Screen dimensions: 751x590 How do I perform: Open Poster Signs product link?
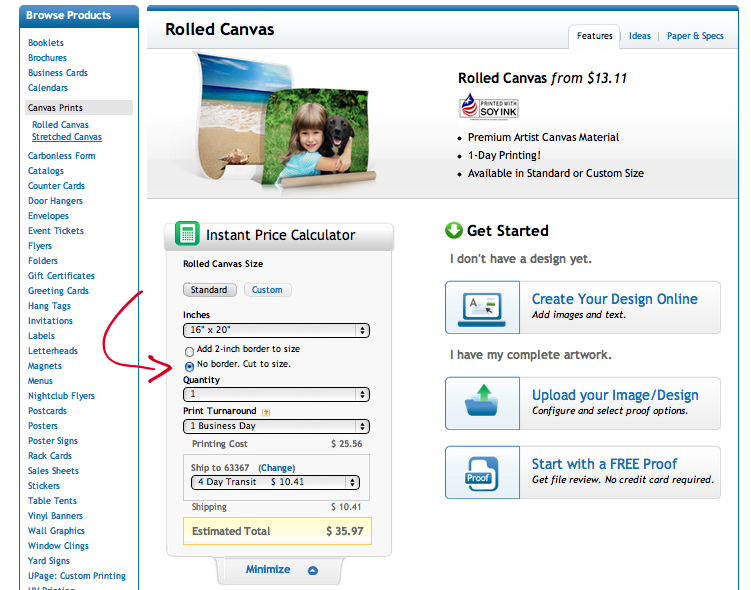53,441
